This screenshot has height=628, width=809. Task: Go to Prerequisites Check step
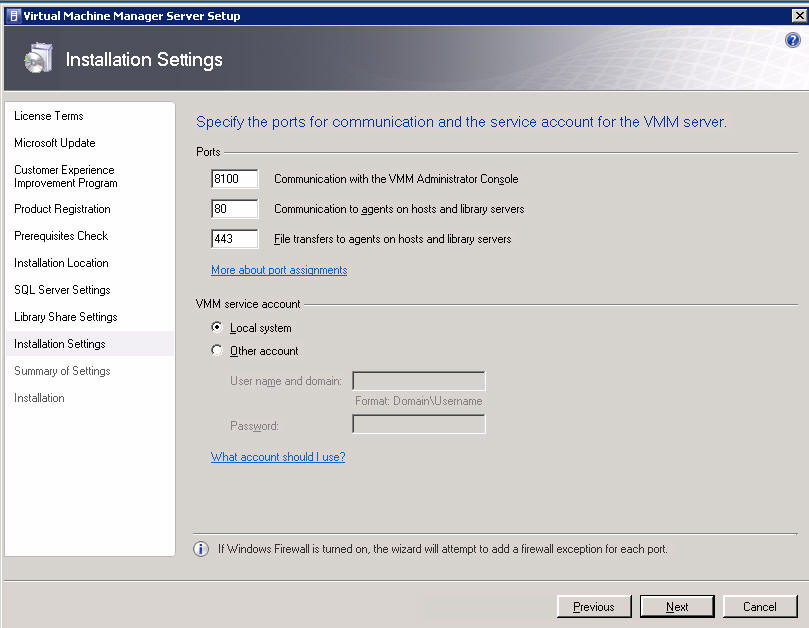(x=61, y=236)
